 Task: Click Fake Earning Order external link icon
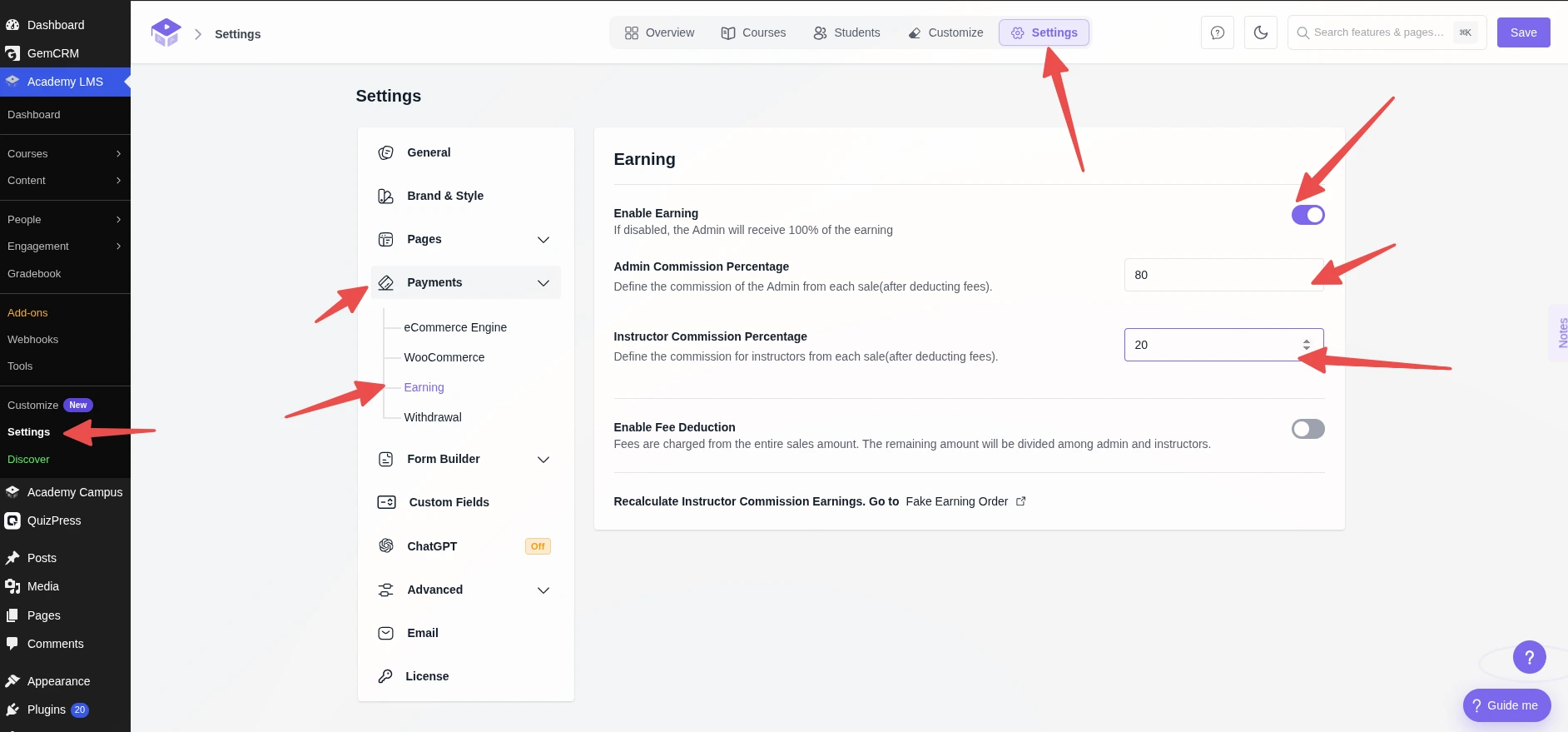coord(1021,501)
